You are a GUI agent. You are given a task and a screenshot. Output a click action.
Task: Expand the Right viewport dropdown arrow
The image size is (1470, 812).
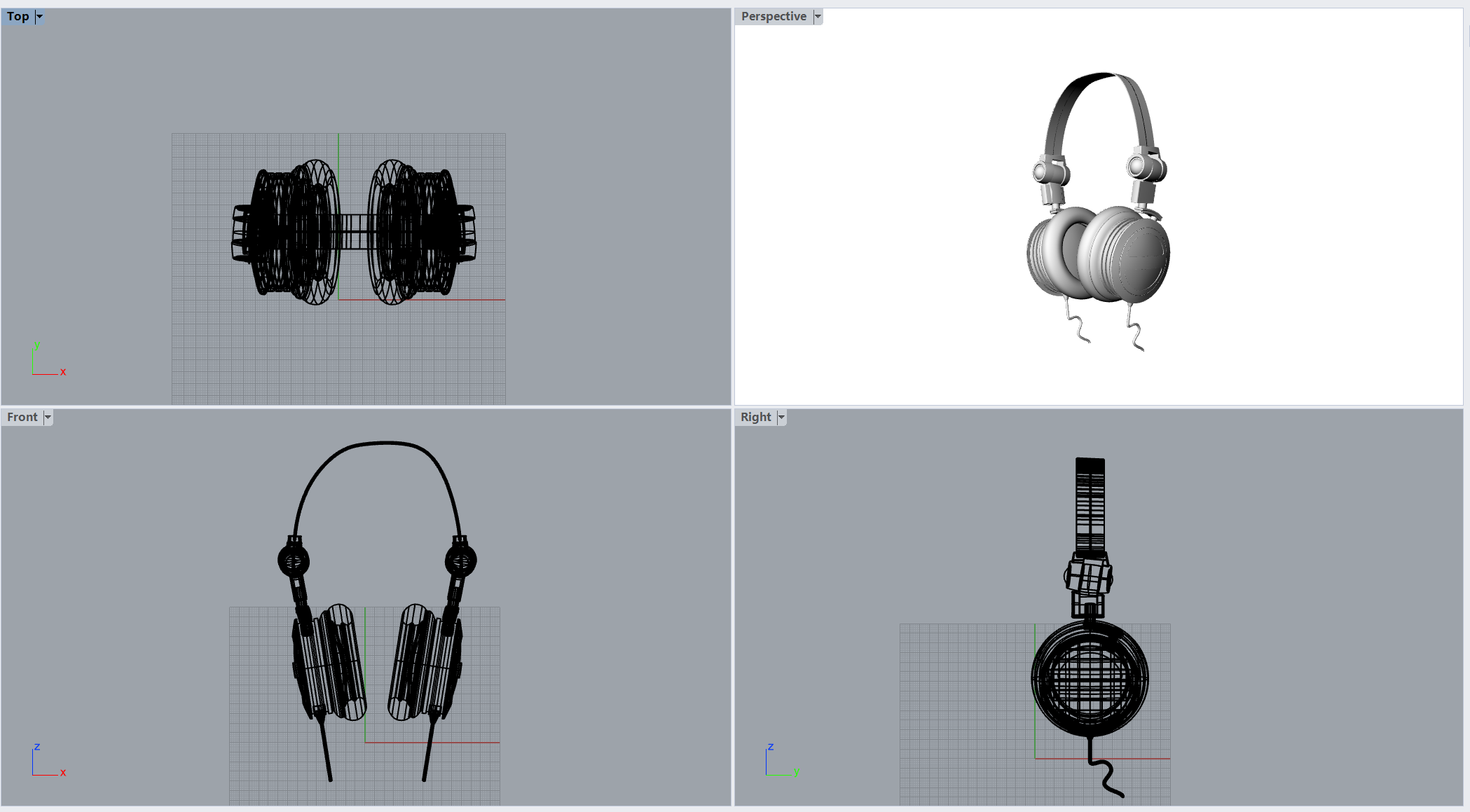coord(781,417)
